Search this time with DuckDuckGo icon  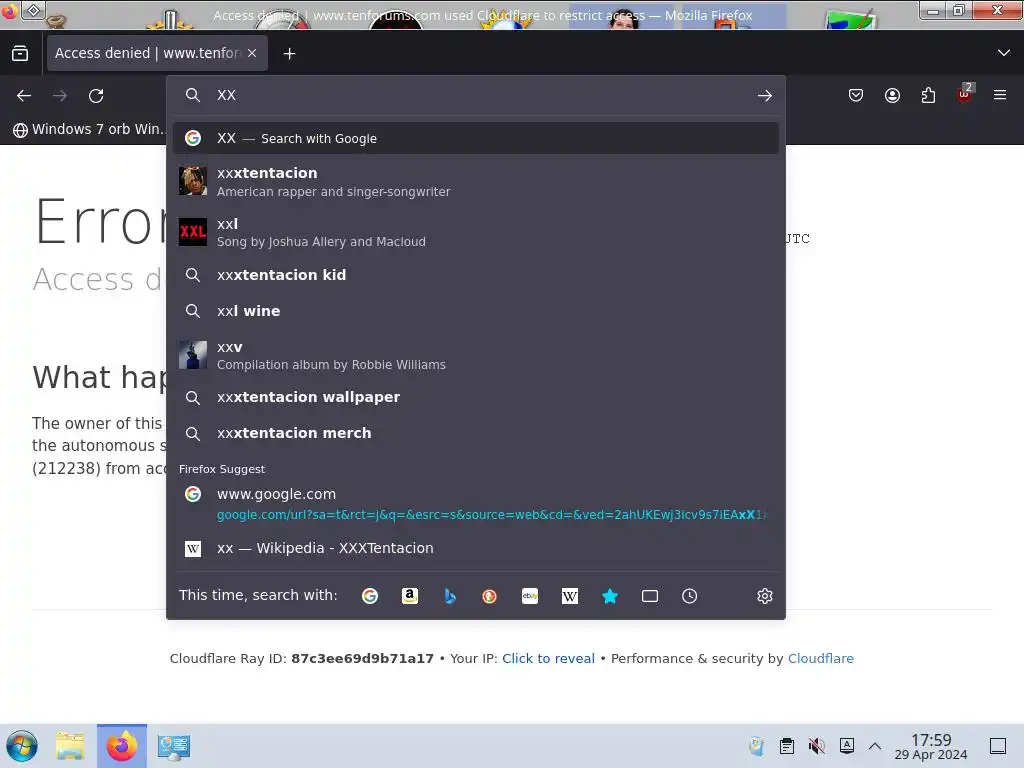pyautogui.click(x=489, y=596)
